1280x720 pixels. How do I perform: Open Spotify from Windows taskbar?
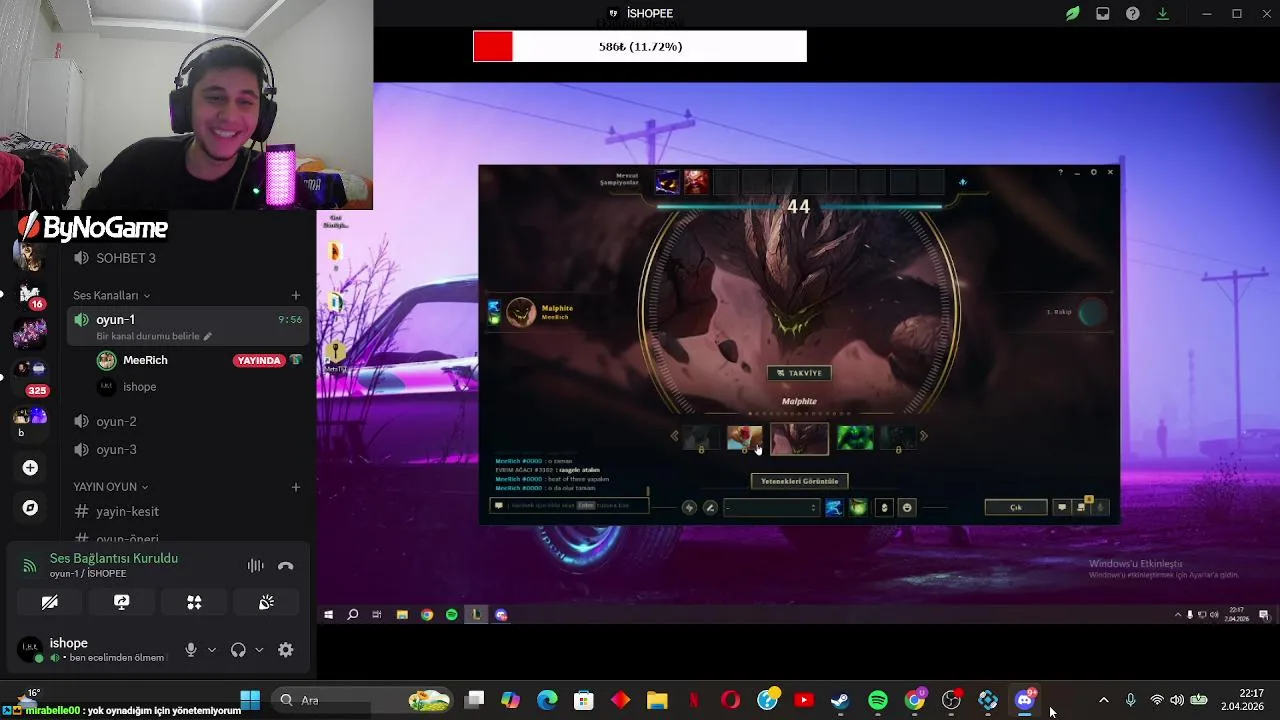click(x=878, y=700)
